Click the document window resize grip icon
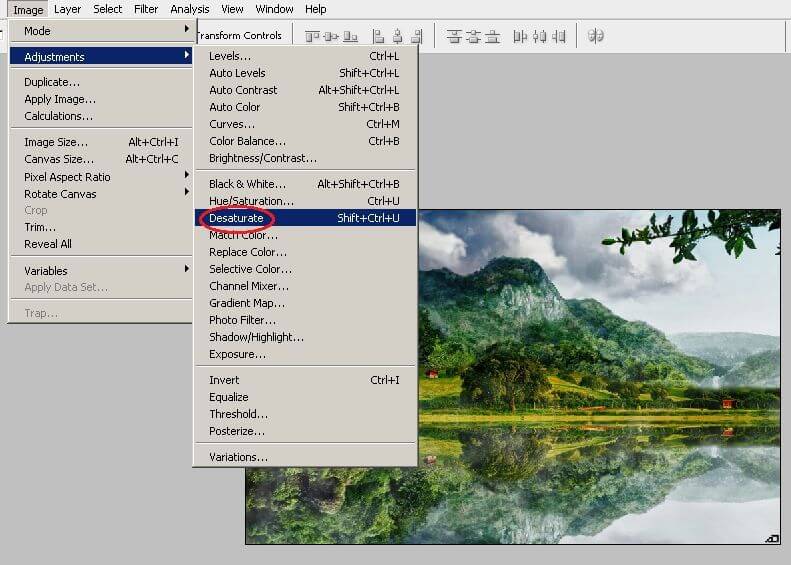Image resolution: width=791 pixels, height=565 pixels. [x=772, y=538]
